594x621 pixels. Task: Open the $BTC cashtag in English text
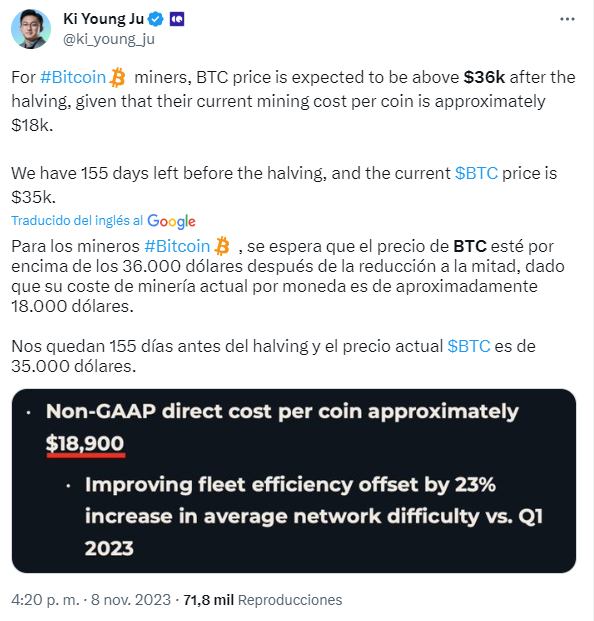[x=476, y=173]
